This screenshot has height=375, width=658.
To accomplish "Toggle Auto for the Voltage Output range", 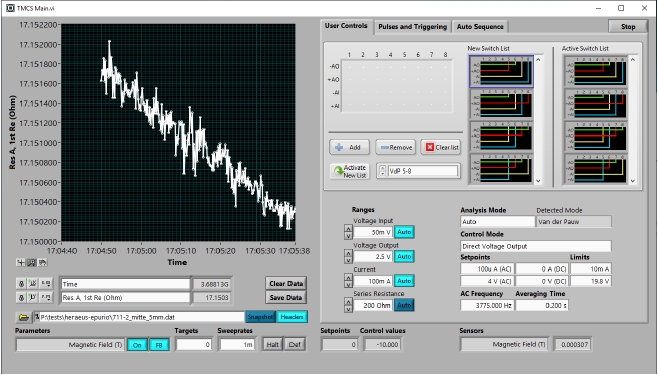I will coord(404,256).
